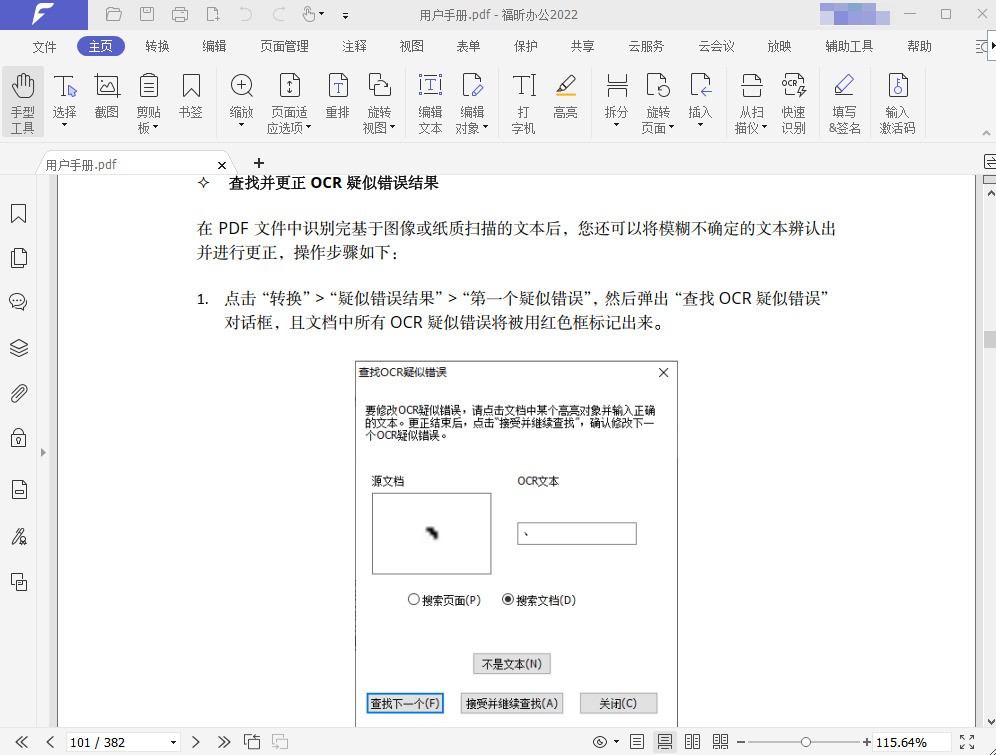Screen dimensions: 996x755
Task: Click the 不是文本(N) button
Action: [x=511, y=663]
